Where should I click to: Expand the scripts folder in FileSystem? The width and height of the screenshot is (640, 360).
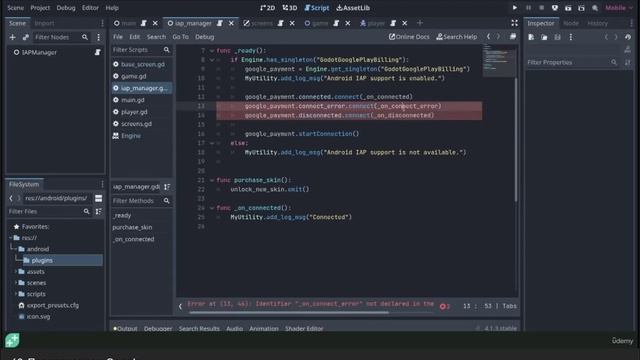pyautogui.click(x=16, y=294)
